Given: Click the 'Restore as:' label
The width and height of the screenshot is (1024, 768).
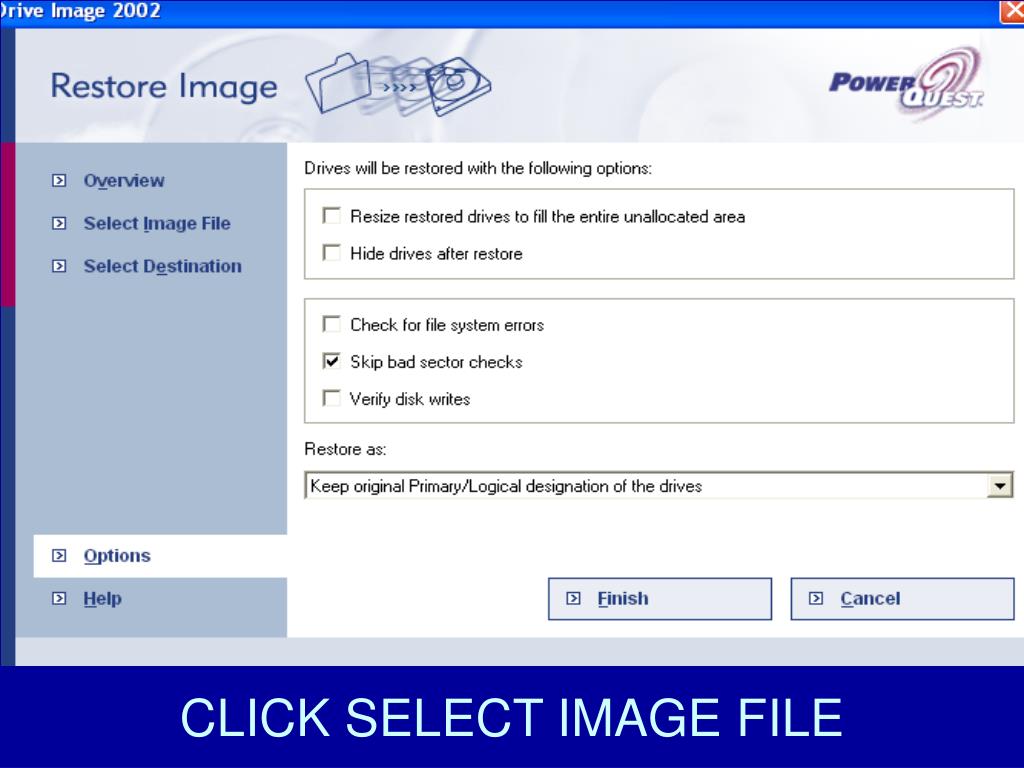Looking at the screenshot, I should click(345, 449).
